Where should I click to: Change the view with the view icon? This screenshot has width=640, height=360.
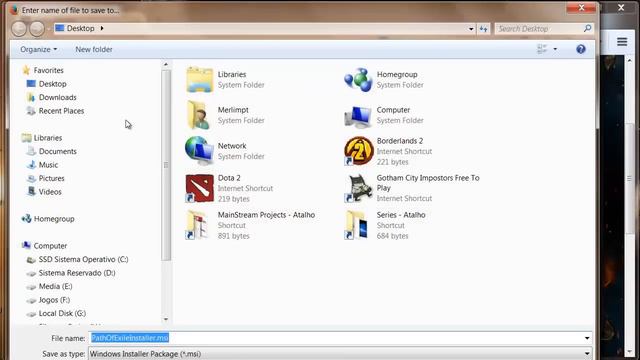coord(542,49)
